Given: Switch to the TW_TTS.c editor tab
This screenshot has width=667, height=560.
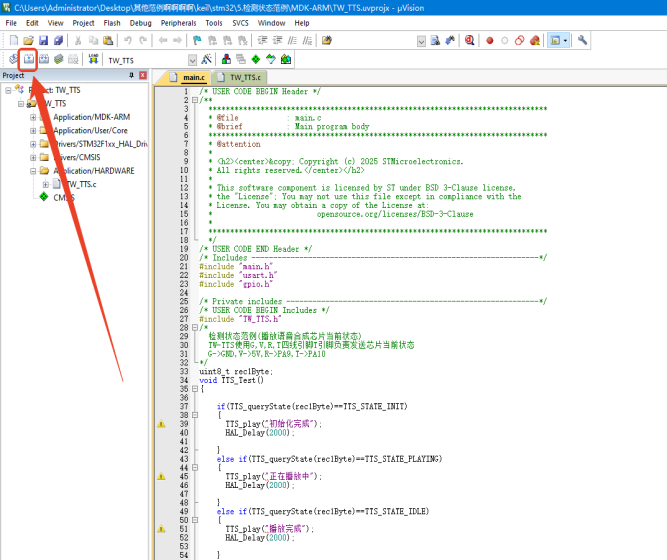Looking at the screenshot, I should click(x=244, y=77).
